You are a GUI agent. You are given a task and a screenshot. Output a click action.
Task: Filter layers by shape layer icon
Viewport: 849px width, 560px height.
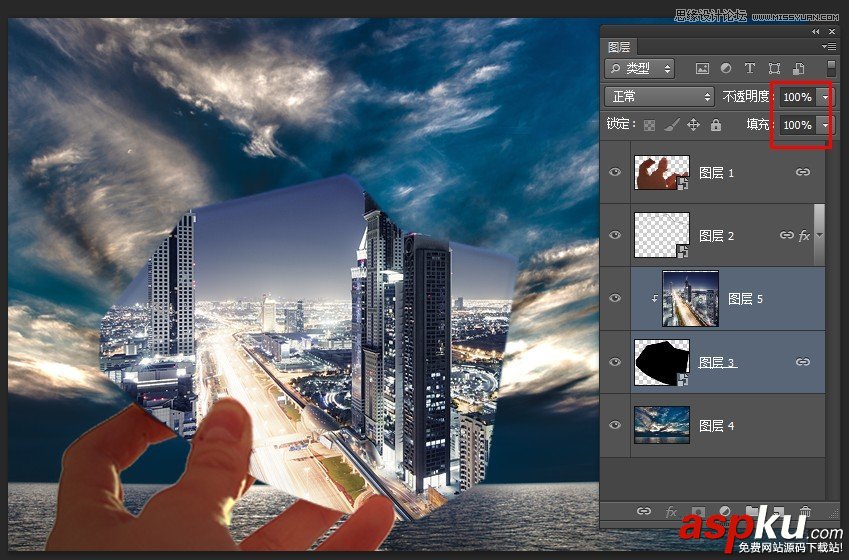(774, 69)
